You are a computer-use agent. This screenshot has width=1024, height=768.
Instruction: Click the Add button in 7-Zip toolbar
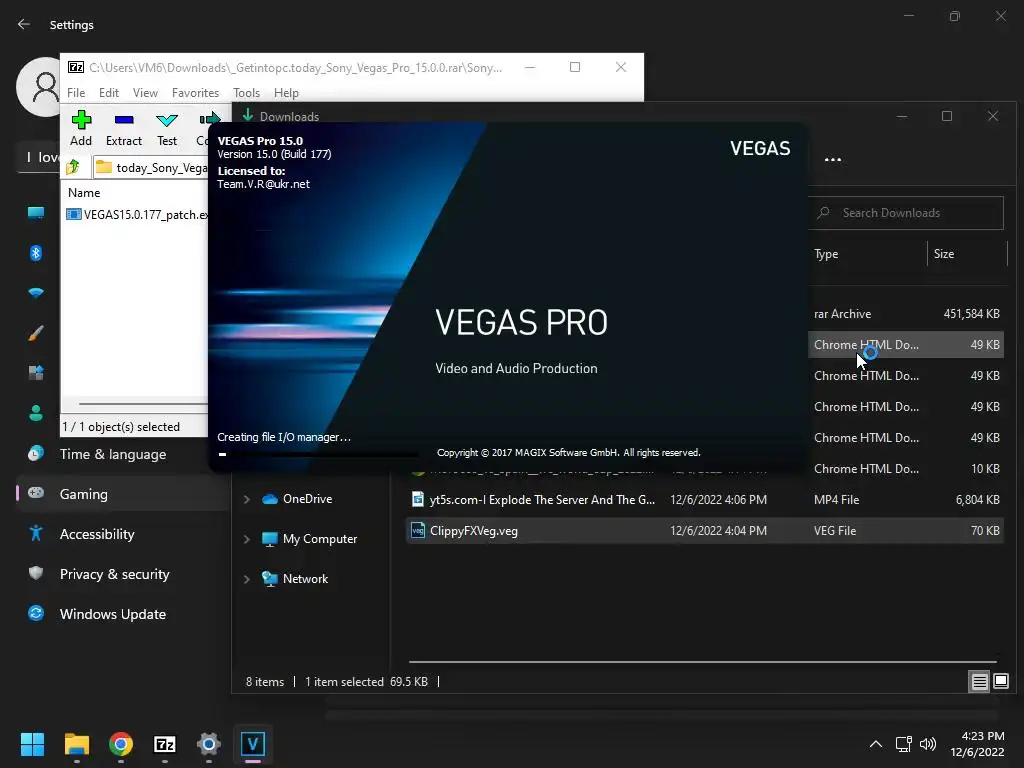coord(81,128)
